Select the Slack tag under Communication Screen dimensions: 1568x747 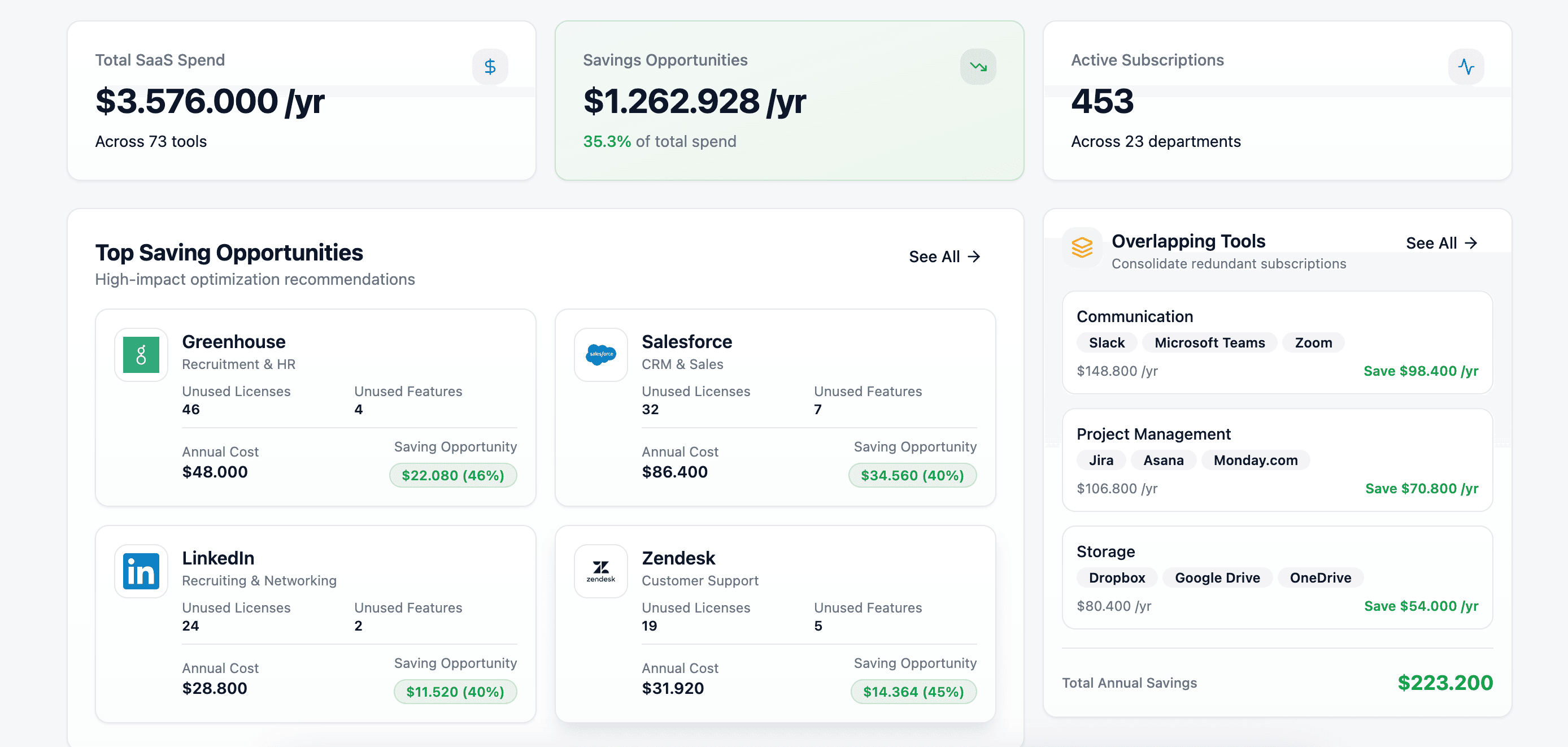(1106, 343)
